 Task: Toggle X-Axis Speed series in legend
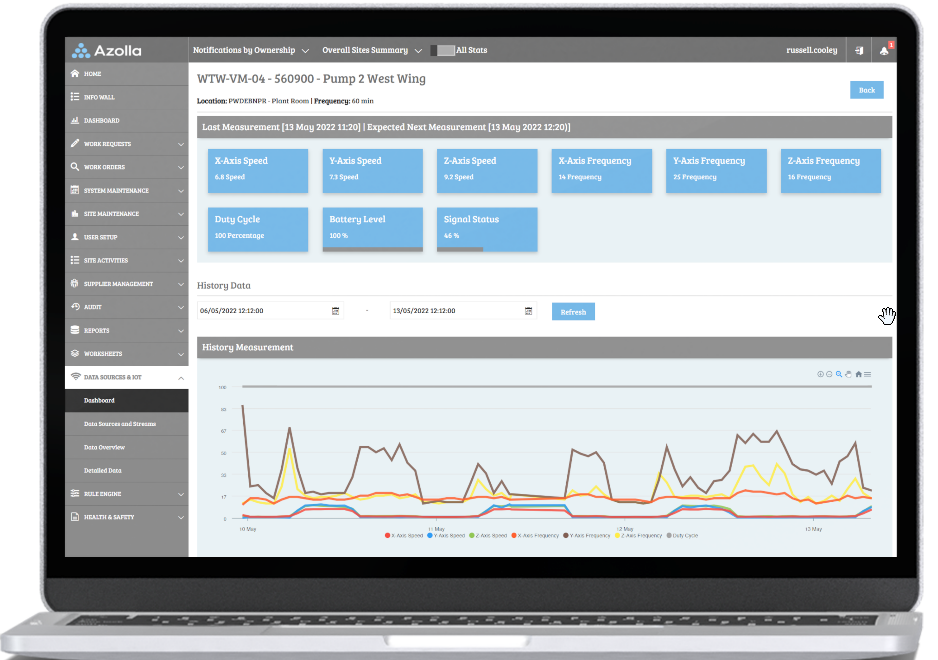coord(404,536)
